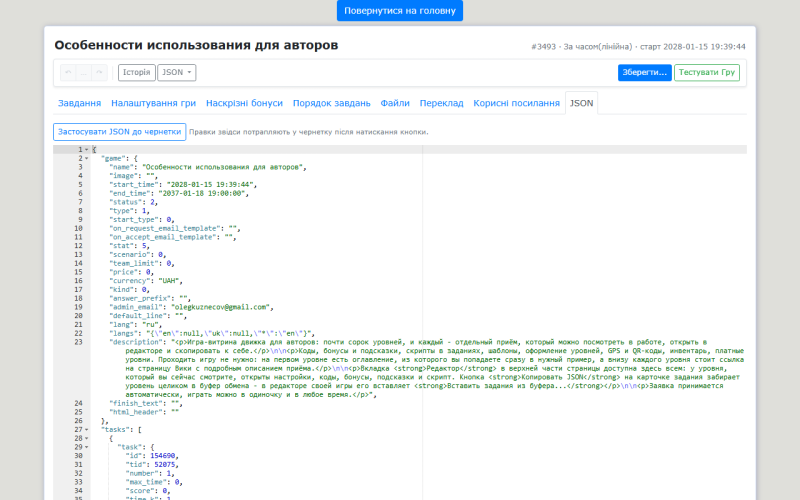The width and height of the screenshot is (800, 500).
Task: Open the Наскрізні бонуси tab
Action: tap(244, 103)
